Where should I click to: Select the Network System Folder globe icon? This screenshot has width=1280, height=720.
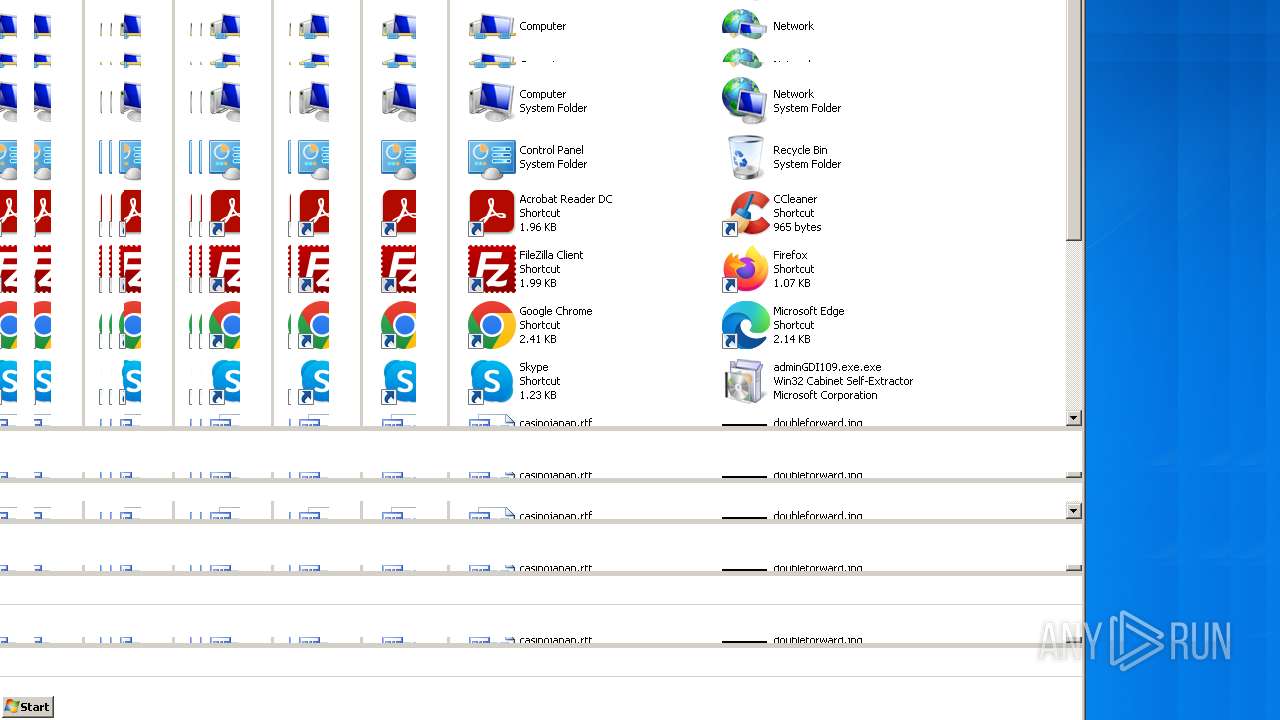(745, 101)
